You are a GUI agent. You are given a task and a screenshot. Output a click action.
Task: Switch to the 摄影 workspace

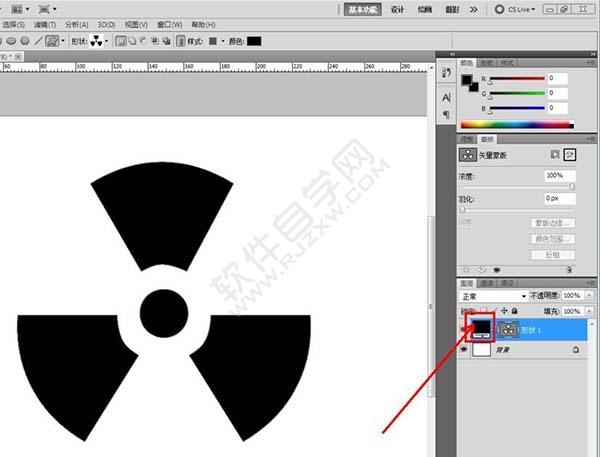pyautogui.click(x=452, y=9)
